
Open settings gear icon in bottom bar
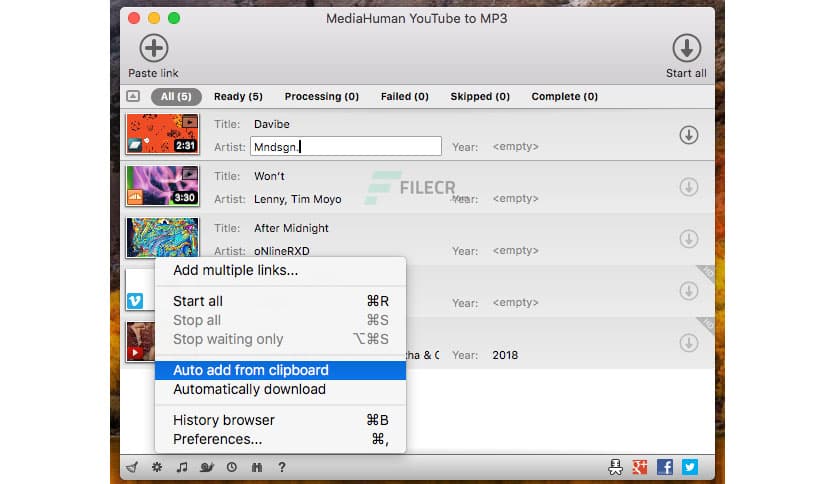(157, 467)
